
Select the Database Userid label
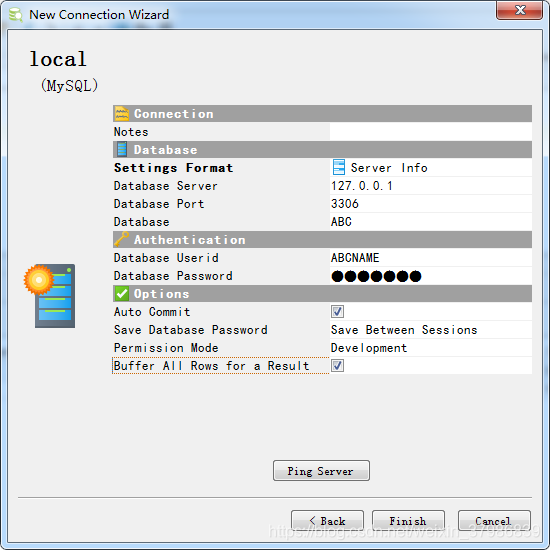166,257
